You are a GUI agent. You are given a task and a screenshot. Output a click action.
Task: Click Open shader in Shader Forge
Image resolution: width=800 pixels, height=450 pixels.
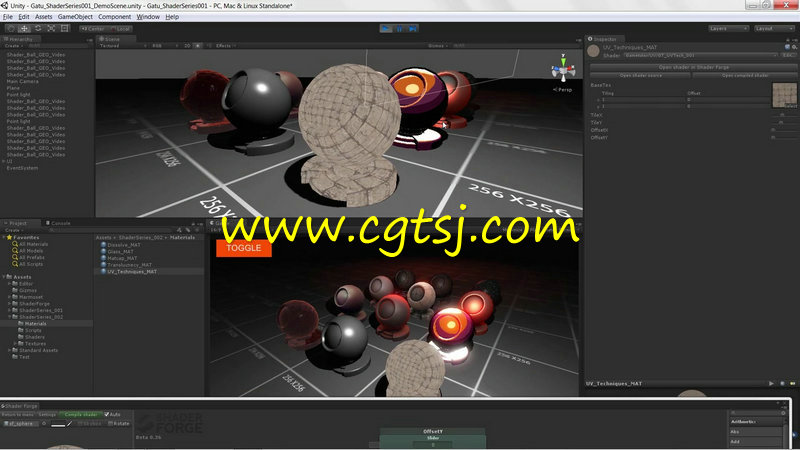[693, 67]
